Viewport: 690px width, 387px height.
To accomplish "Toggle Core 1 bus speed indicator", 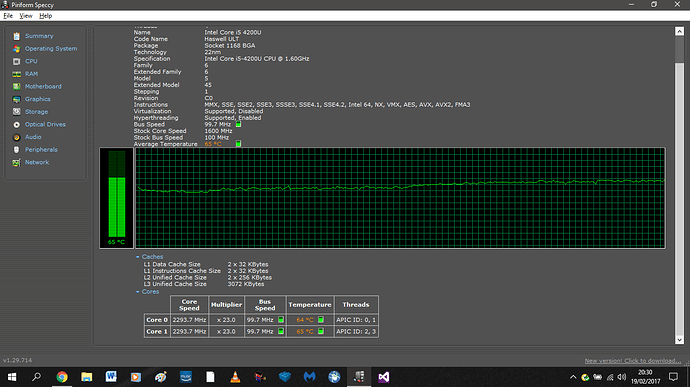I will (x=281, y=331).
